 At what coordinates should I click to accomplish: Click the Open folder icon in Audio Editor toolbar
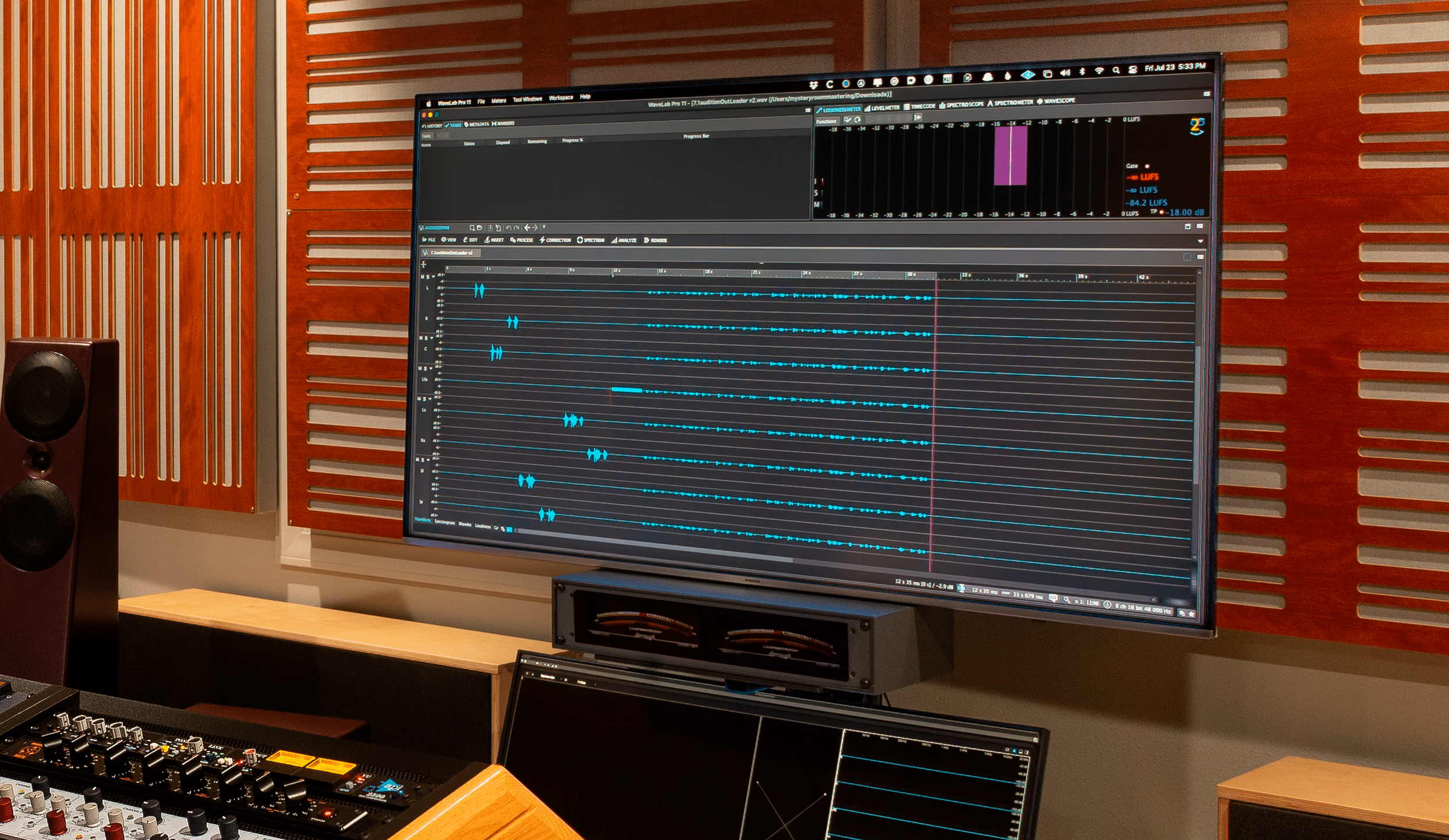click(480, 228)
